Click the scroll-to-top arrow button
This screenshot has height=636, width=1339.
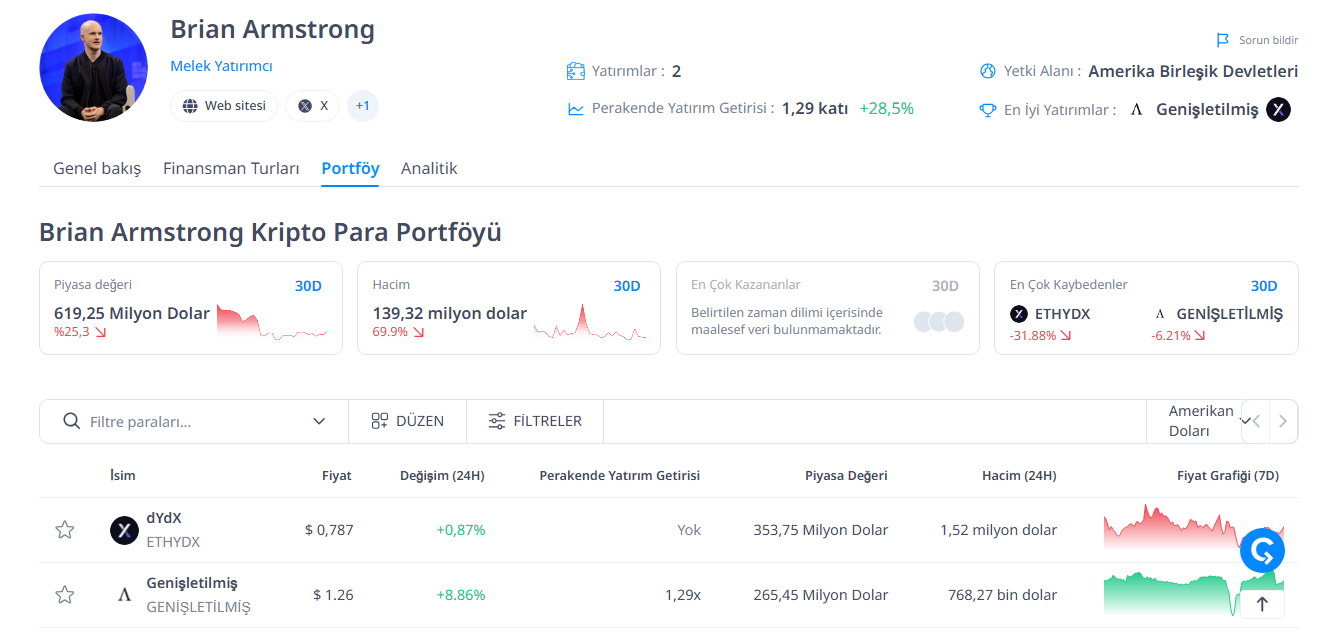coord(1262,604)
